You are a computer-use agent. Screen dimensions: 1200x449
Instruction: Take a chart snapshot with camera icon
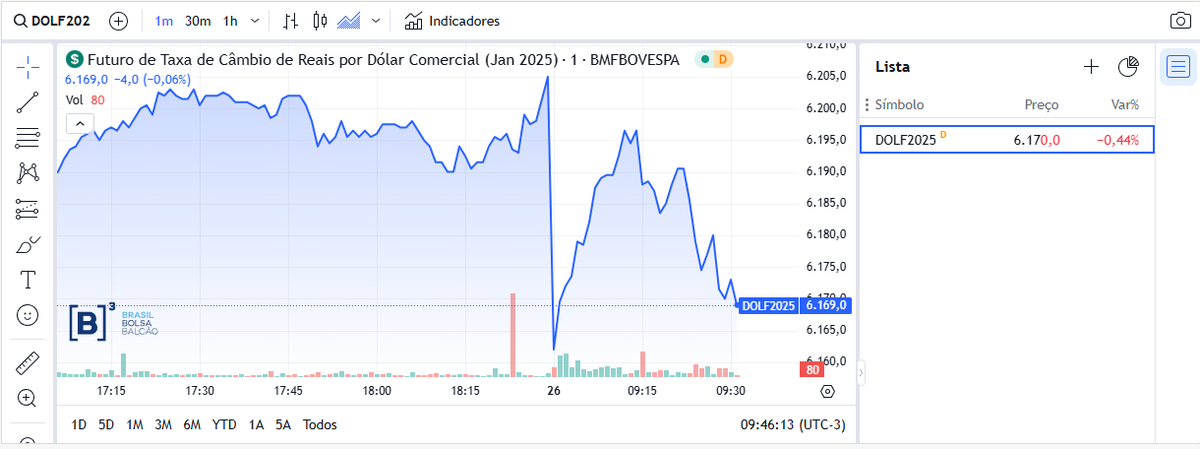pos(1180,20)
